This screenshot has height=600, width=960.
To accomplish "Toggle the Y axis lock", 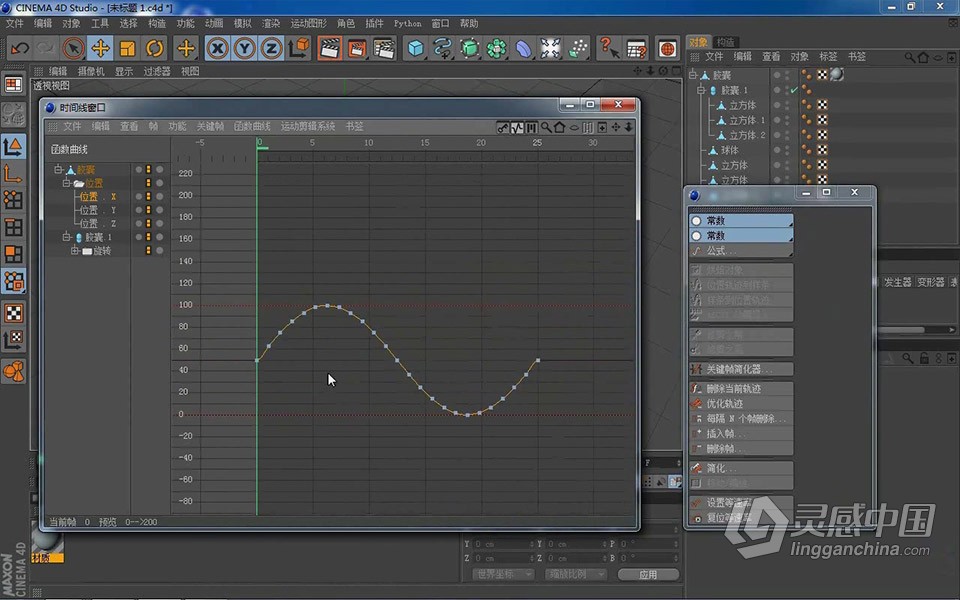I will pos(244,48).
